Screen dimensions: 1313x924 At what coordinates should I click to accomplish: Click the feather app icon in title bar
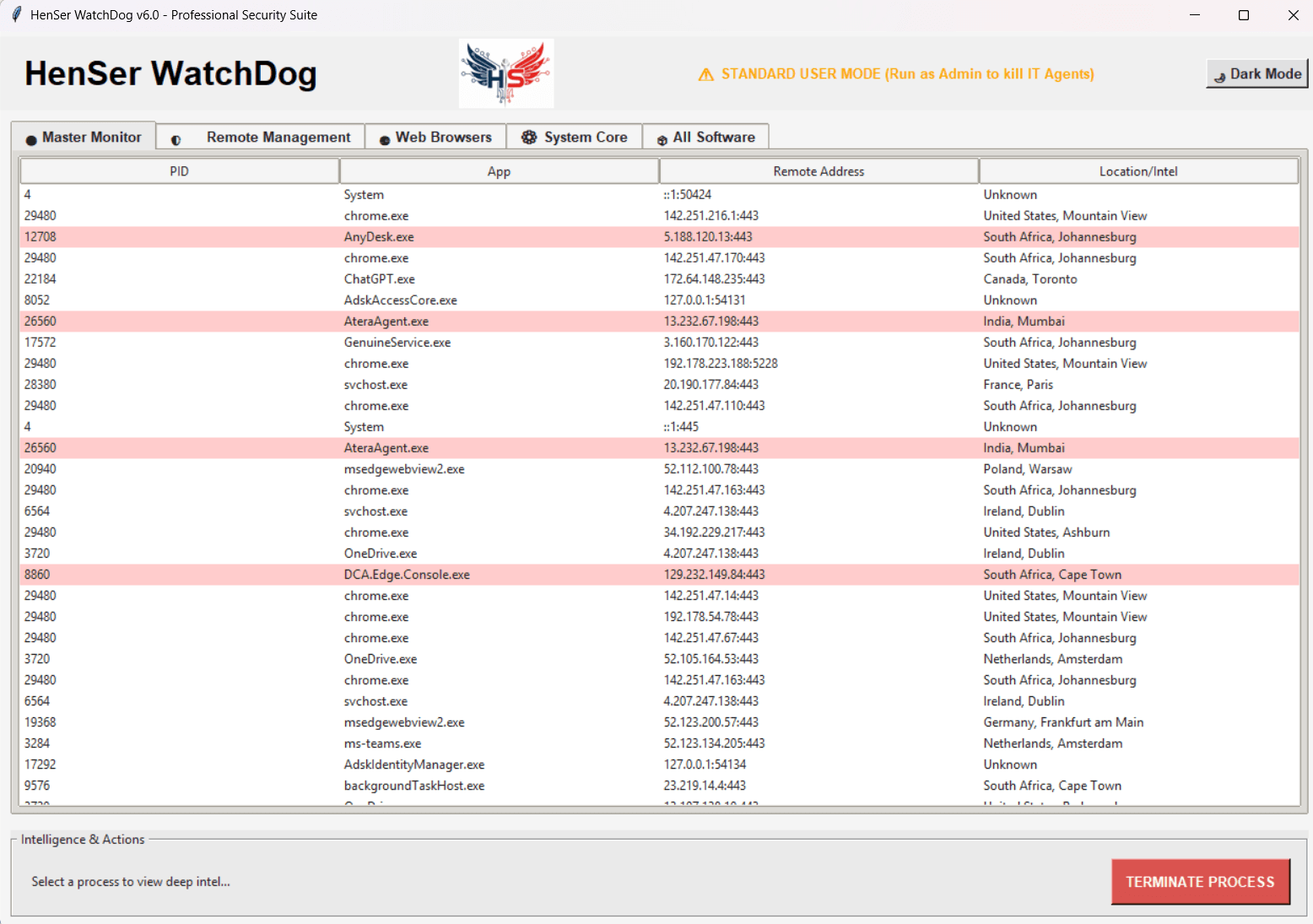[16, 14]
